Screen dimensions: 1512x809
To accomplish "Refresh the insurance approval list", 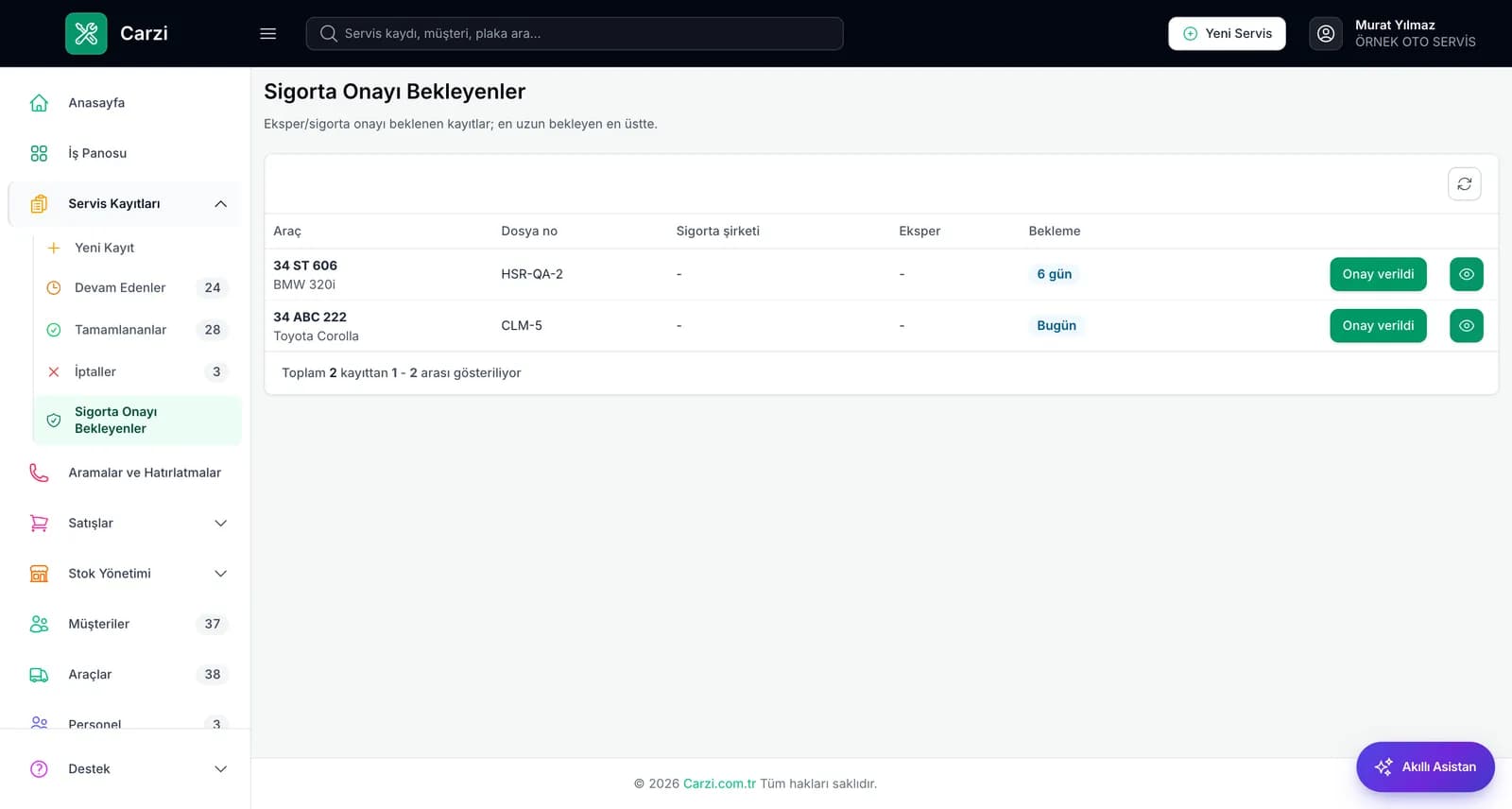I will coord(1465,184).
